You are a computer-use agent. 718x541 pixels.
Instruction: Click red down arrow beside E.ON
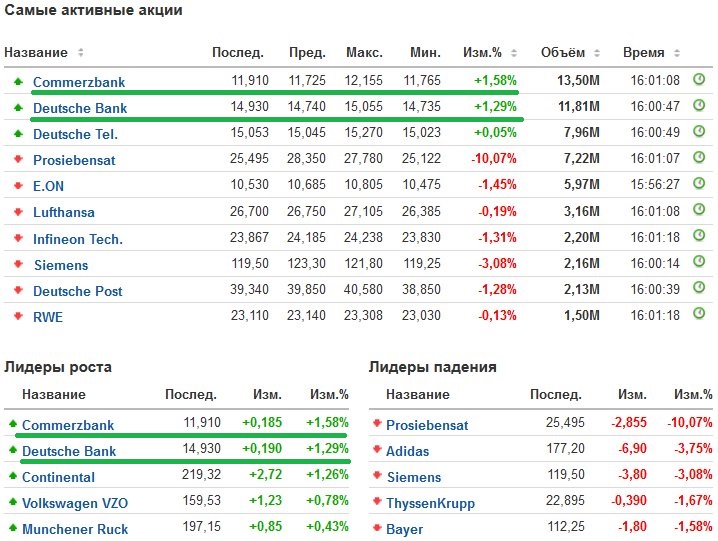click(x=17, y=185)
